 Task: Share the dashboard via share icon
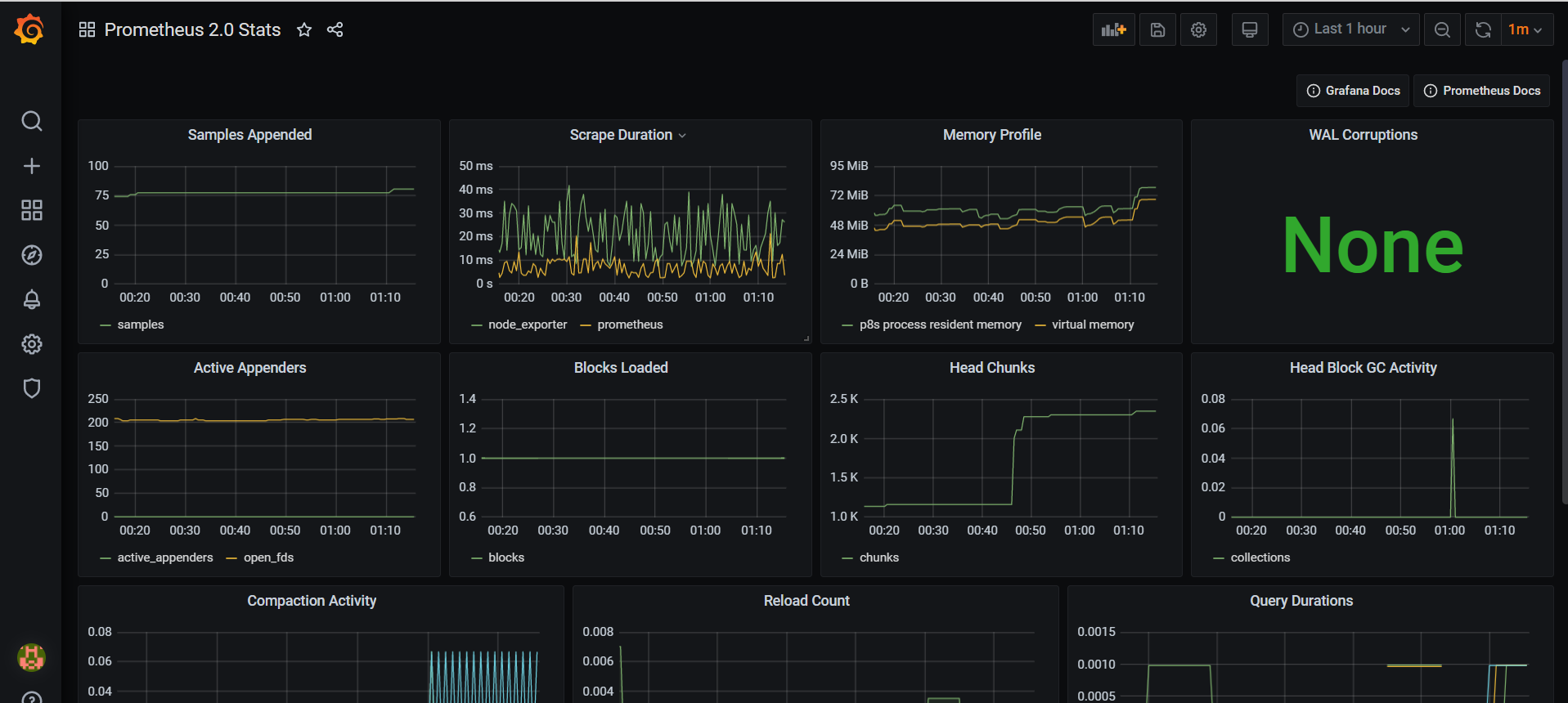pyautogui.click(x=335, y=30)
